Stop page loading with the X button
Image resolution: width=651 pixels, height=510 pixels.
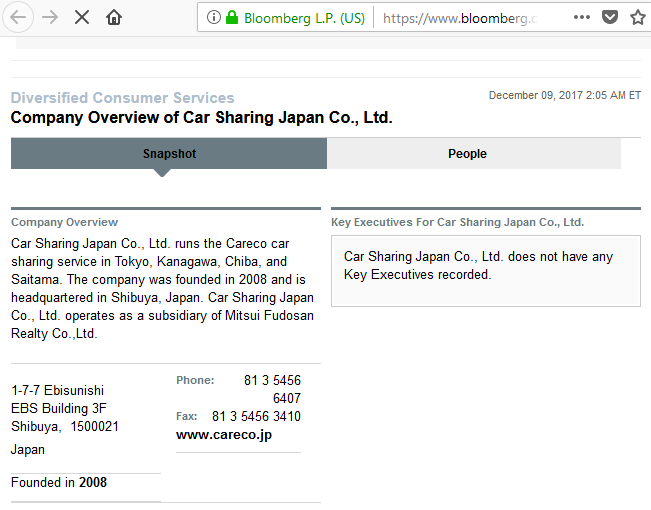(82, 17)
